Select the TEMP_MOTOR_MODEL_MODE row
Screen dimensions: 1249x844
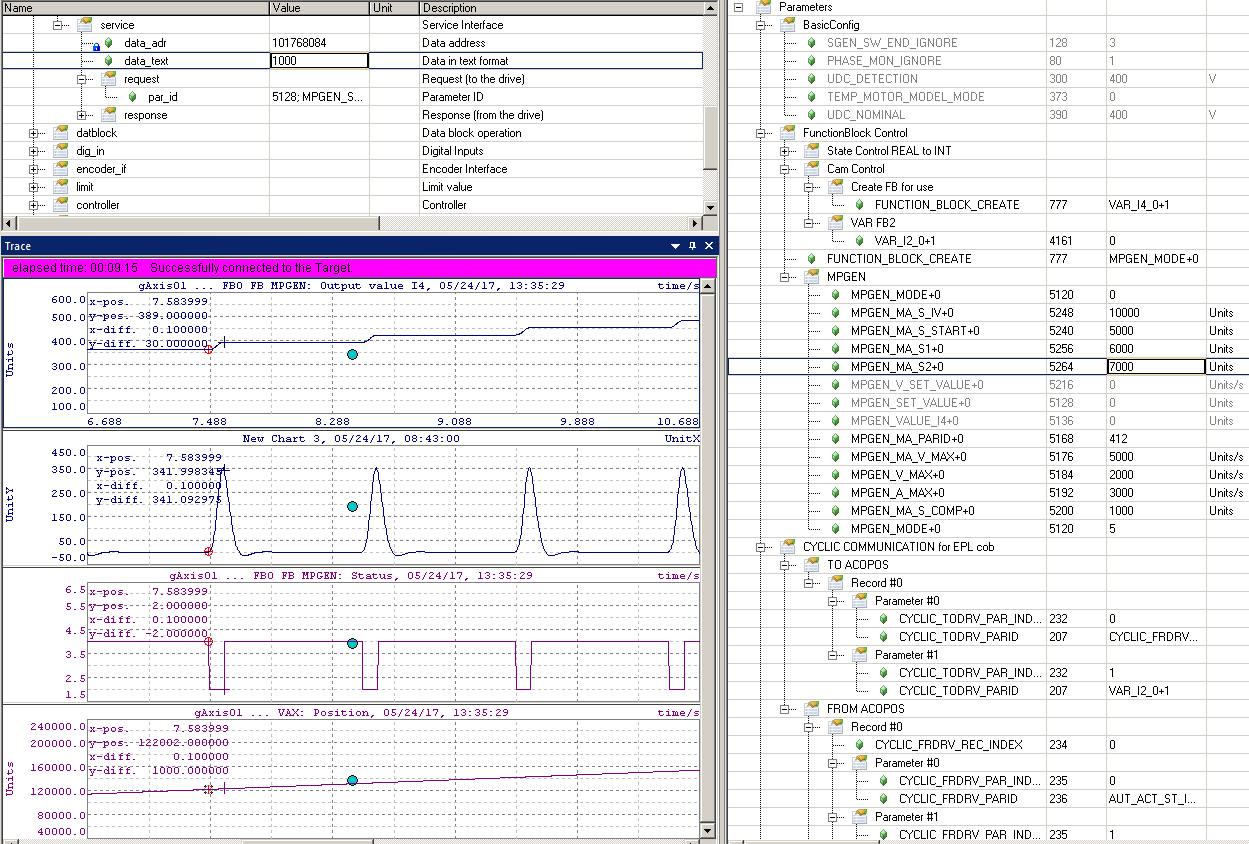(988, 97)
